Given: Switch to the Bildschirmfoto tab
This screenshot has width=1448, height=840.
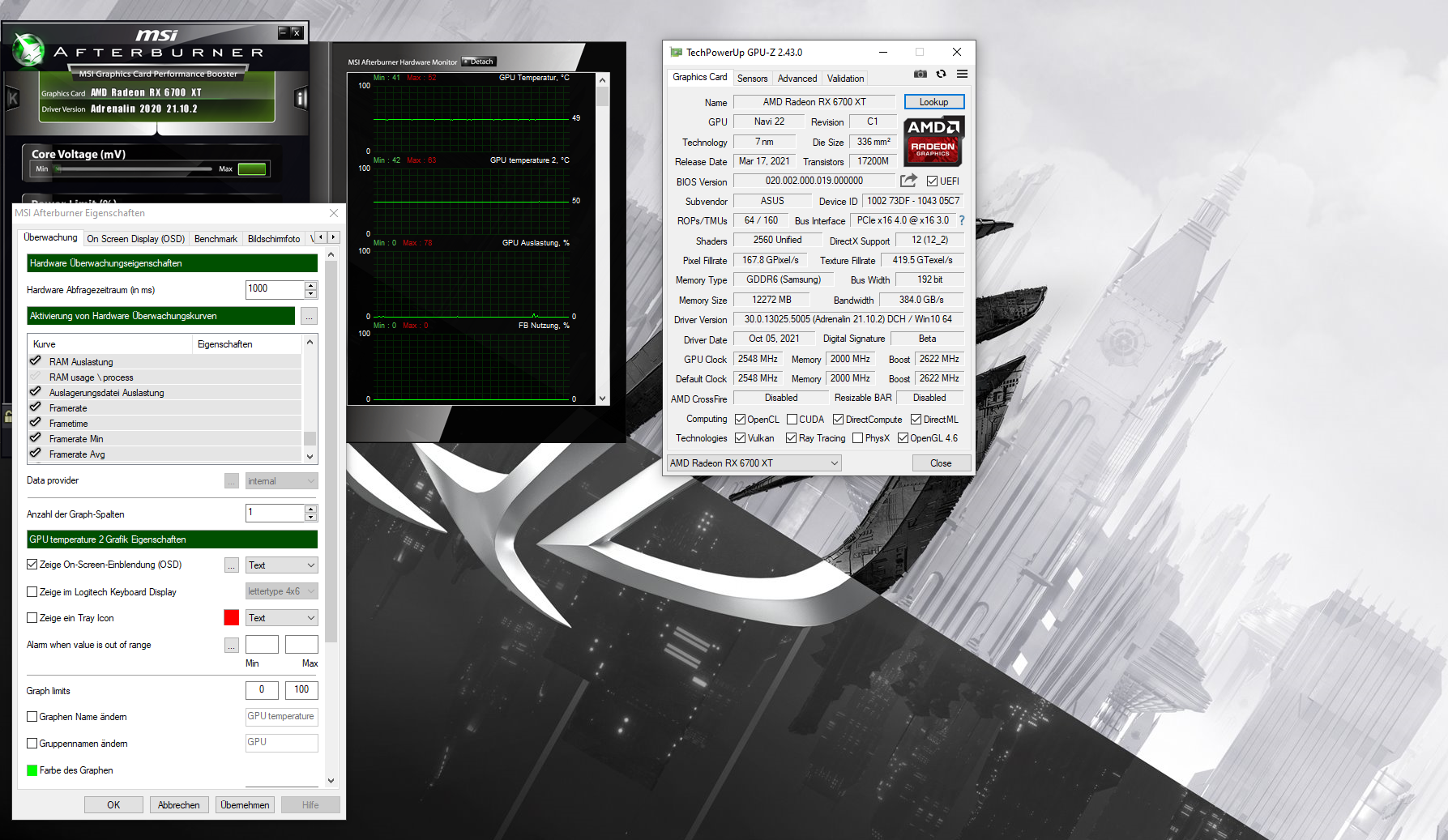Looking at the screenshot, I should [x=274, y=239].
